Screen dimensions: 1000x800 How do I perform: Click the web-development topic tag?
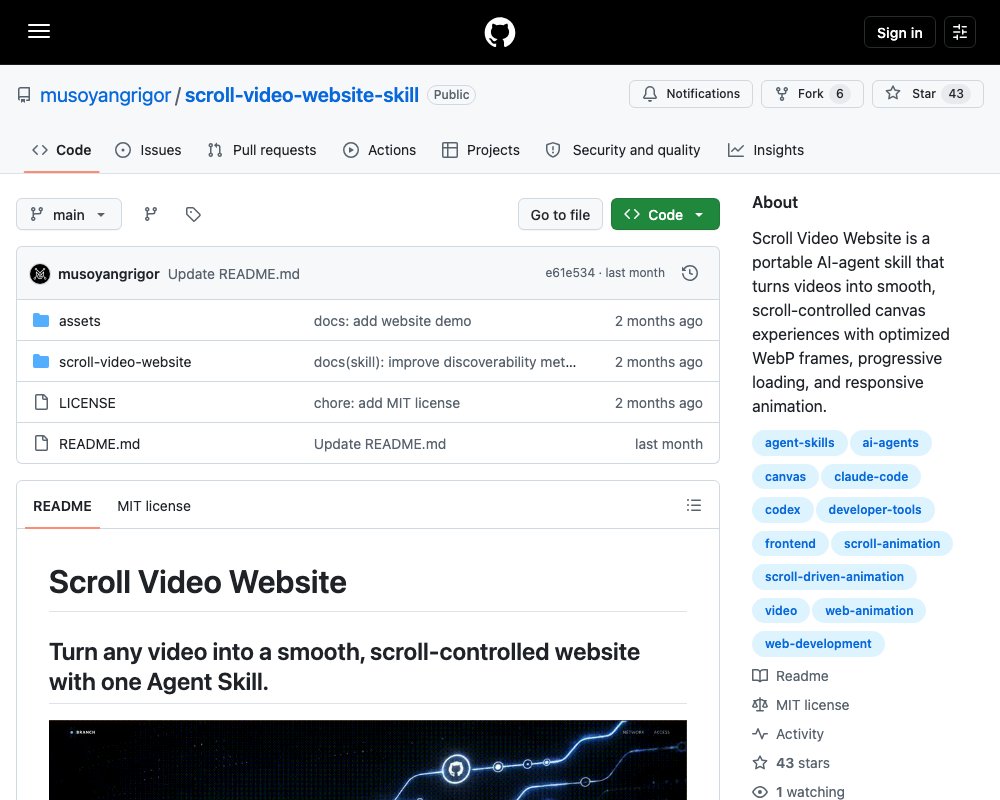[818, 644]
